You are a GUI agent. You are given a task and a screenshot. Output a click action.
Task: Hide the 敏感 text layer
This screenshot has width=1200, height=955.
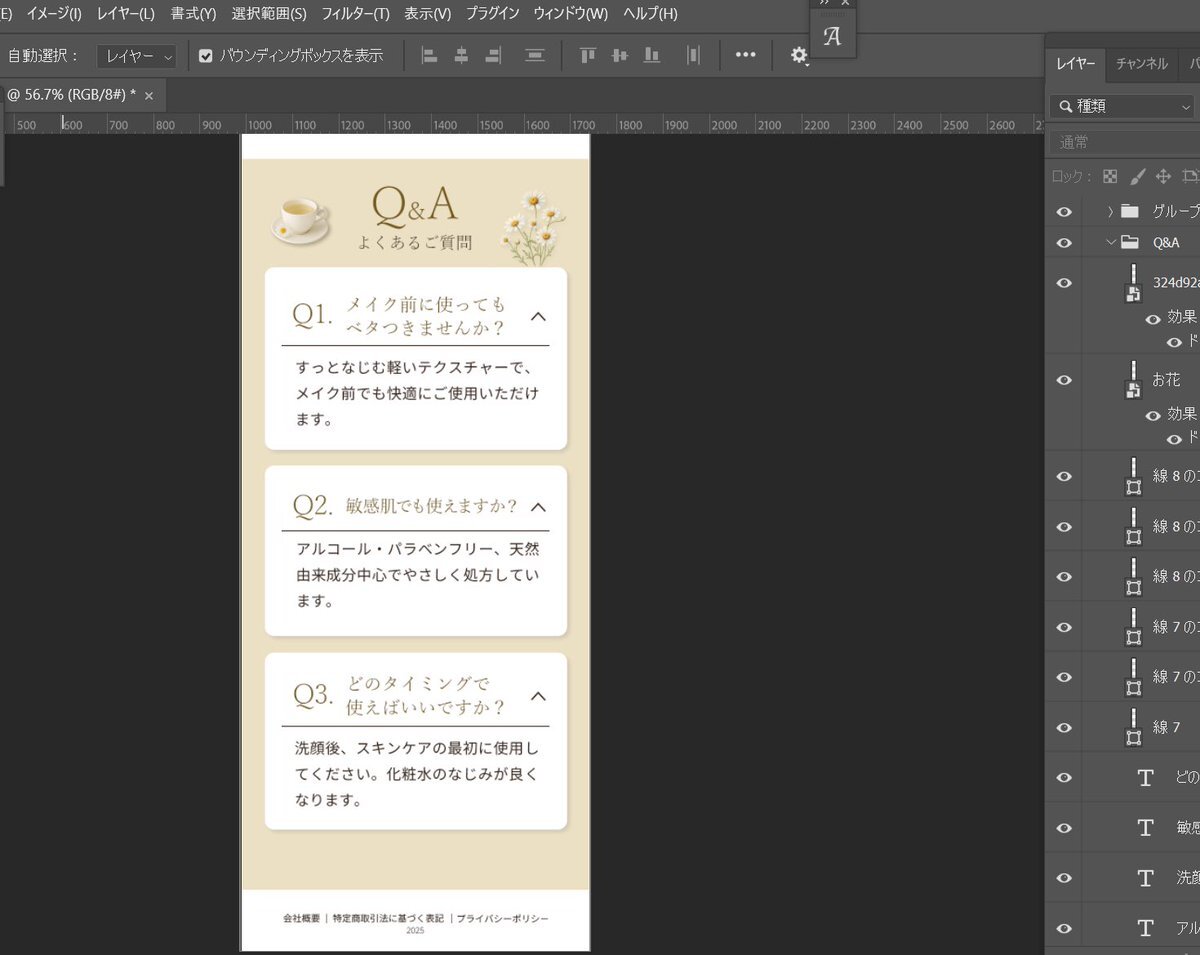1064,827
